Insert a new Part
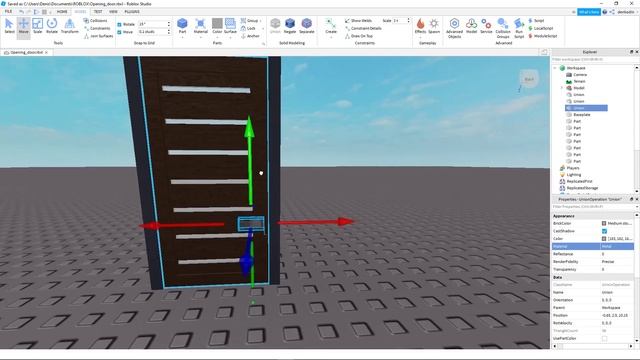640x360 pixels. coord(182,26)
